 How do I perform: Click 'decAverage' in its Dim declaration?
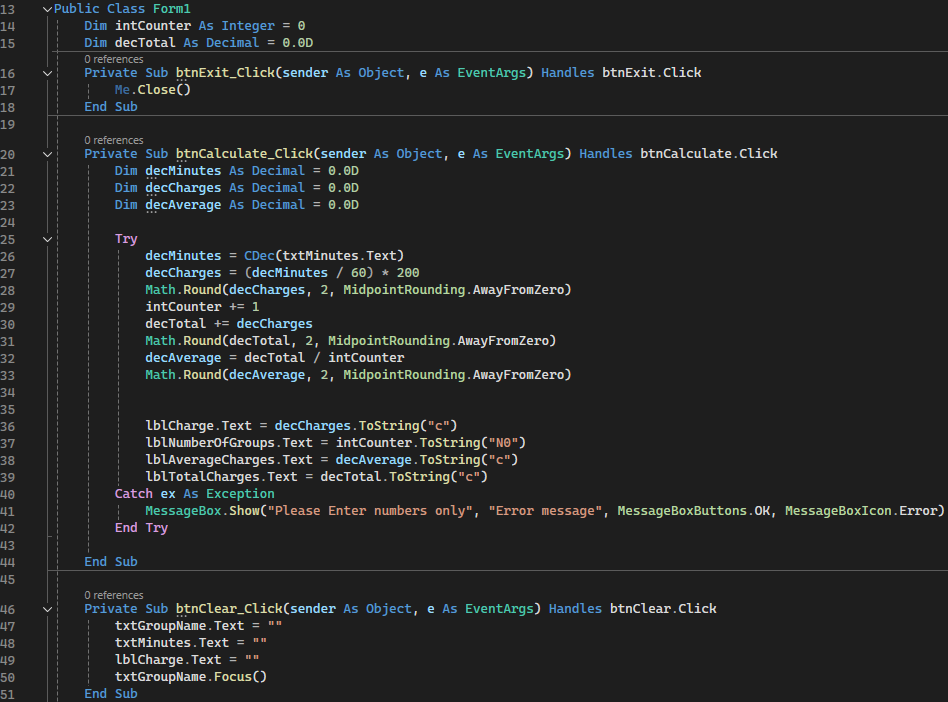(x=183, y=205)
